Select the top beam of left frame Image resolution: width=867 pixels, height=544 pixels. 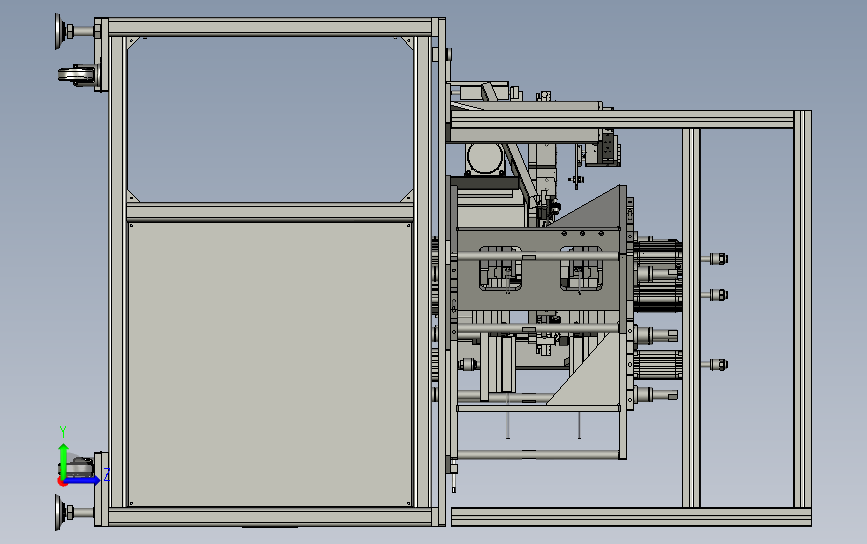click(x=270, y=27)
